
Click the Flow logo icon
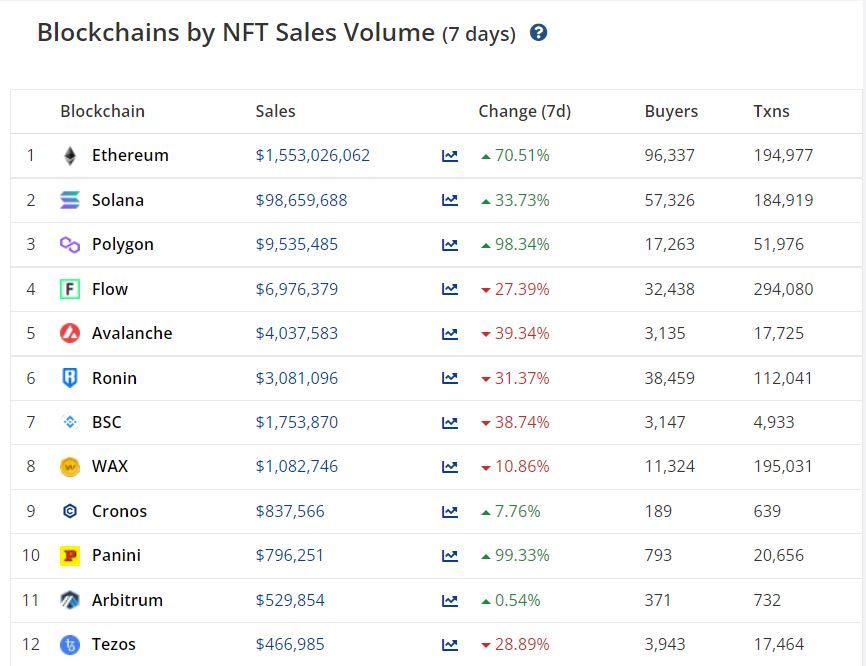(70, 289)
